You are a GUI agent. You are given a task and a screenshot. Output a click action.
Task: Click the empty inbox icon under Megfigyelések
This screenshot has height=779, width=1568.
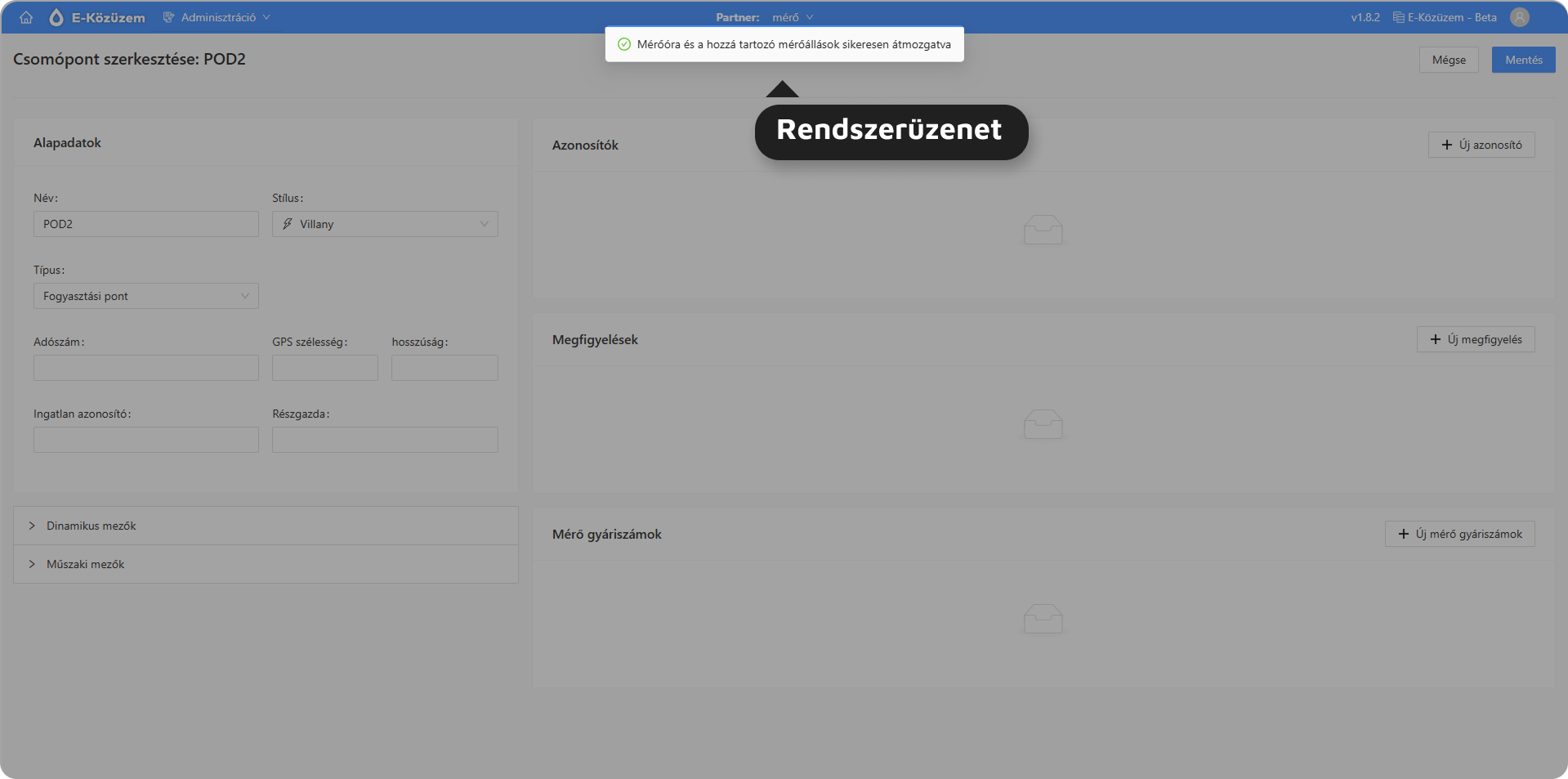tap(1043, 424)
